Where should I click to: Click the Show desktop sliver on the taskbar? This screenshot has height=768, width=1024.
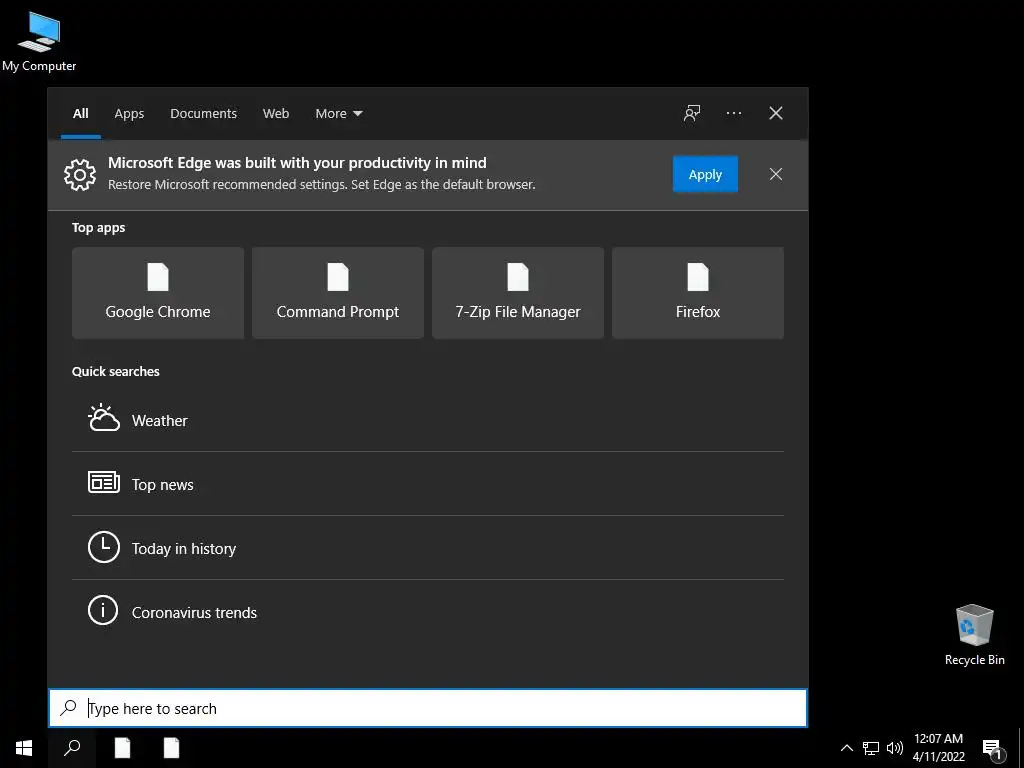pos(1021,748)
